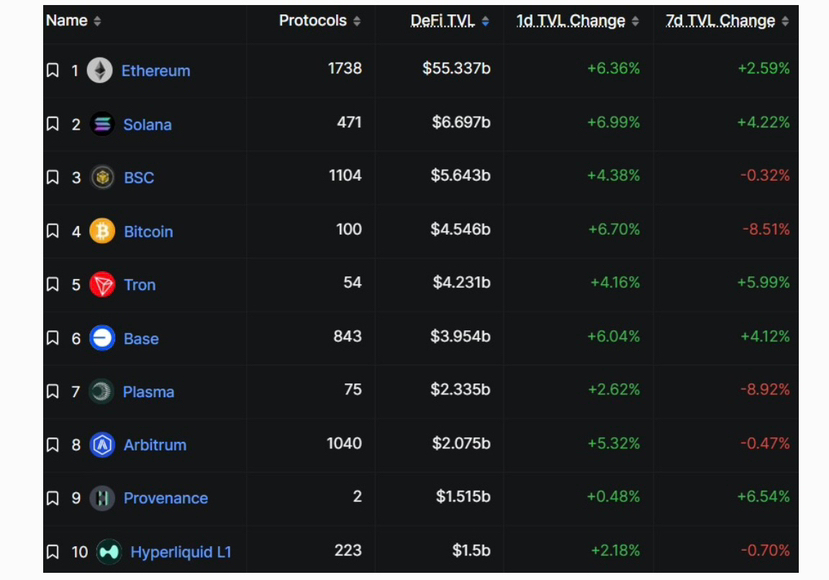Sort by 1d TVL Change arrows
Viewport: 829px width, 580px height.
coord(635,21)
